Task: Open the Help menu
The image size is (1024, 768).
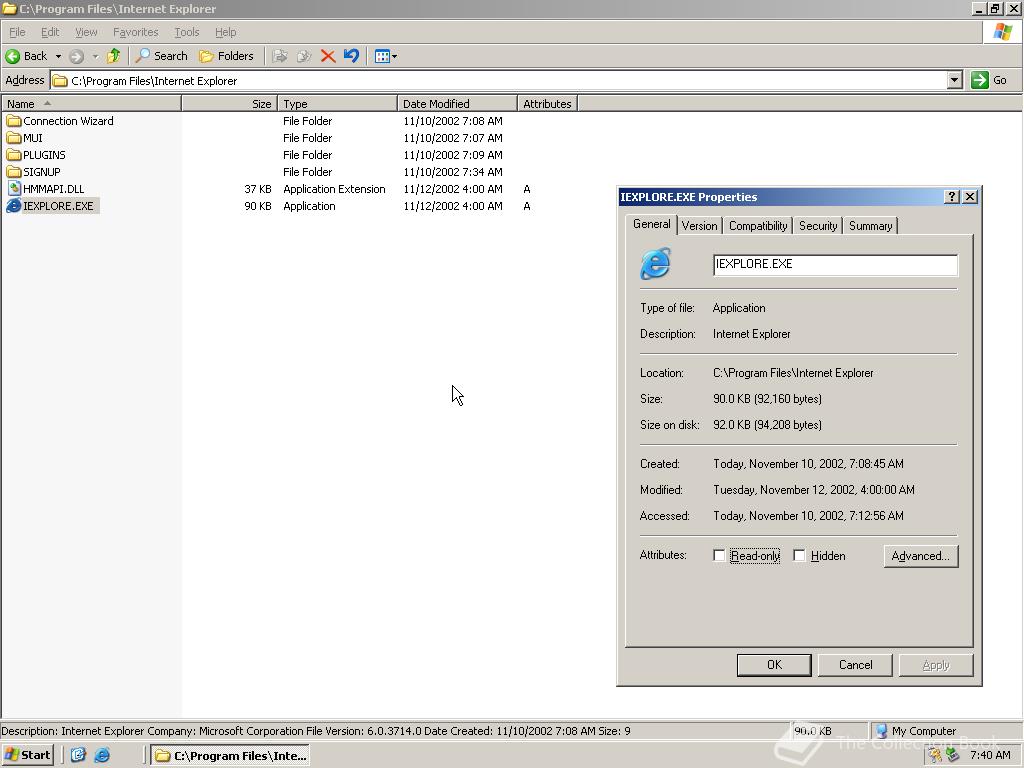Action: click(x=225, y=32)
